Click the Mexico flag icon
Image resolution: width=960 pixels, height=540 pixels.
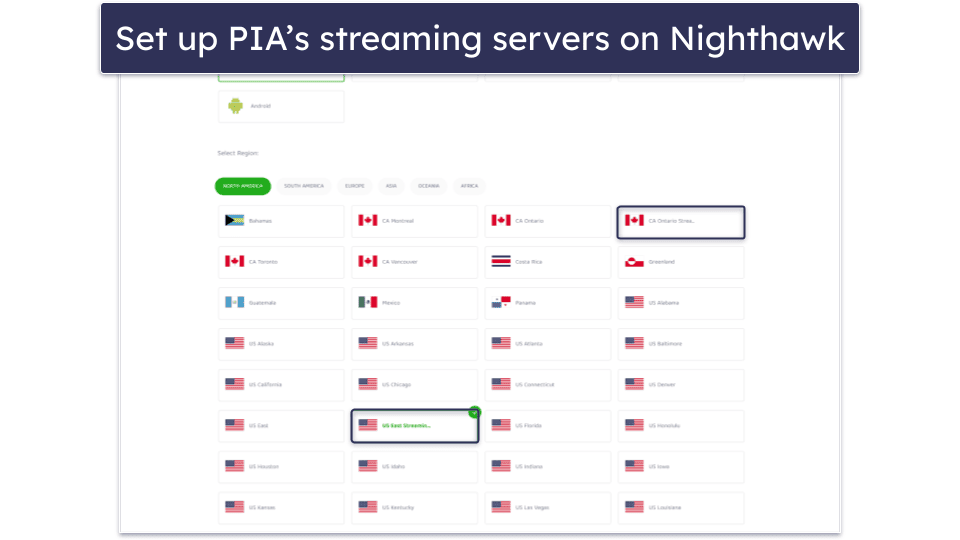[x=368, y=303]
